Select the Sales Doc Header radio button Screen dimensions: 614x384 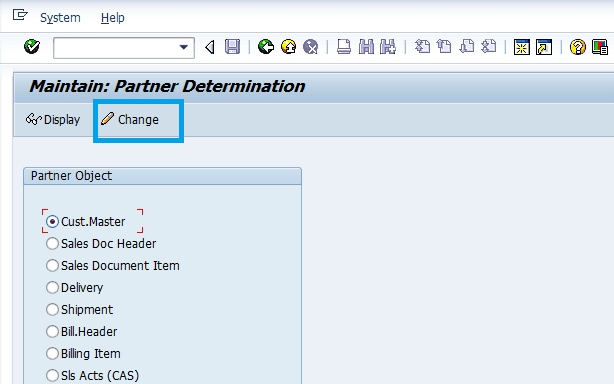52,243
